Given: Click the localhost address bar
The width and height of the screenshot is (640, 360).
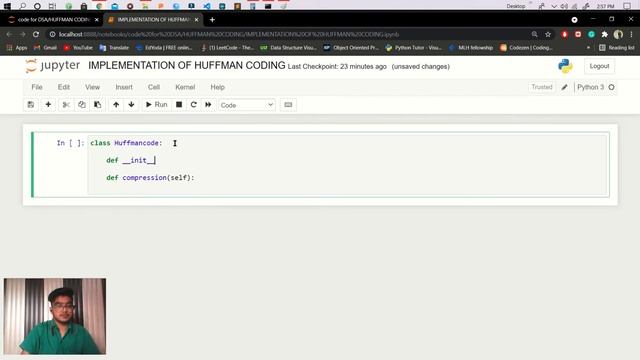Looking at the screenshot, I should click(286, 34).
